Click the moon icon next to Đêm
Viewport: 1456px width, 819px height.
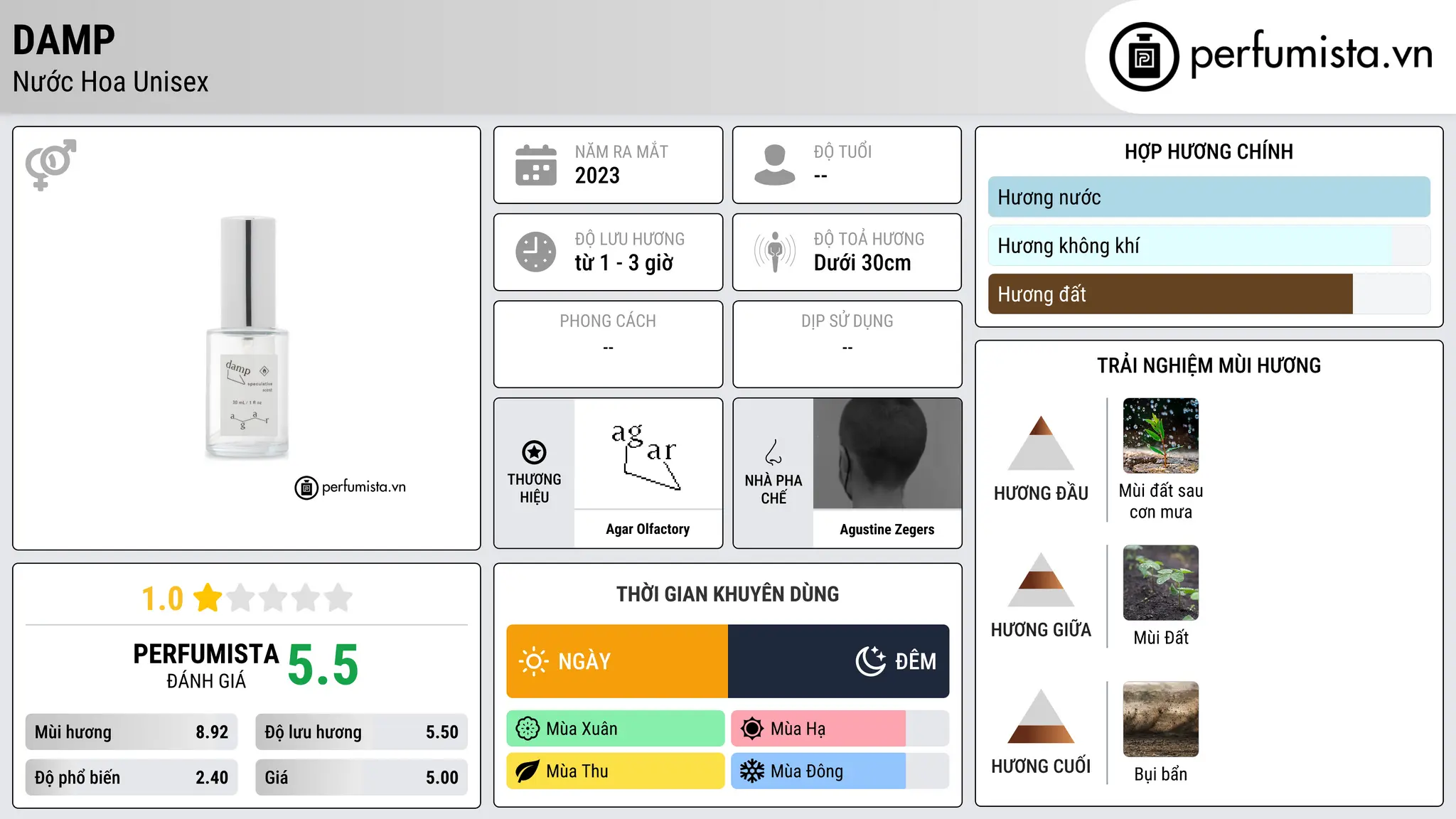(x=871, y=661)
